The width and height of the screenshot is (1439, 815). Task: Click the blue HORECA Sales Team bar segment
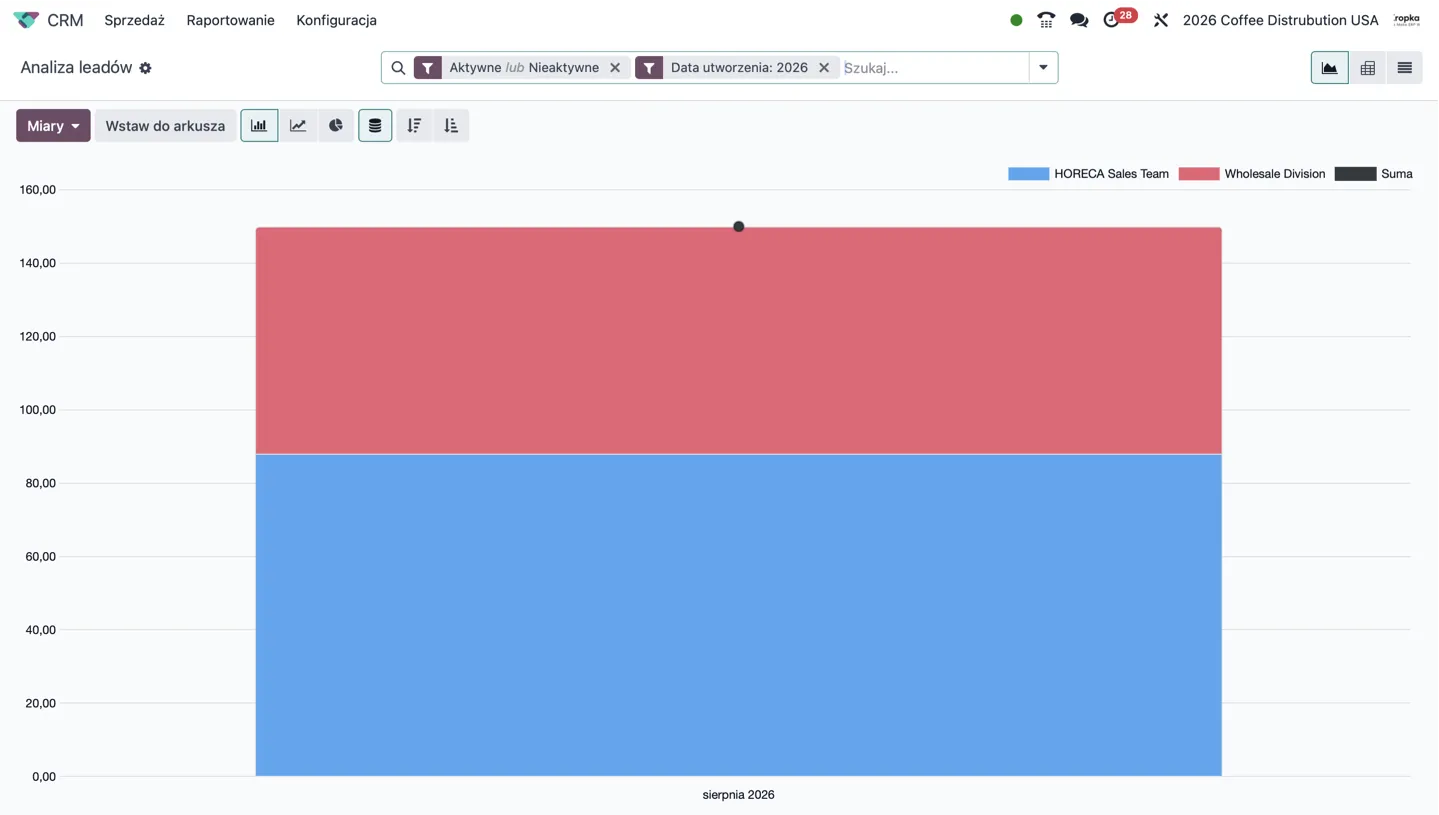[x=739, y=615]
